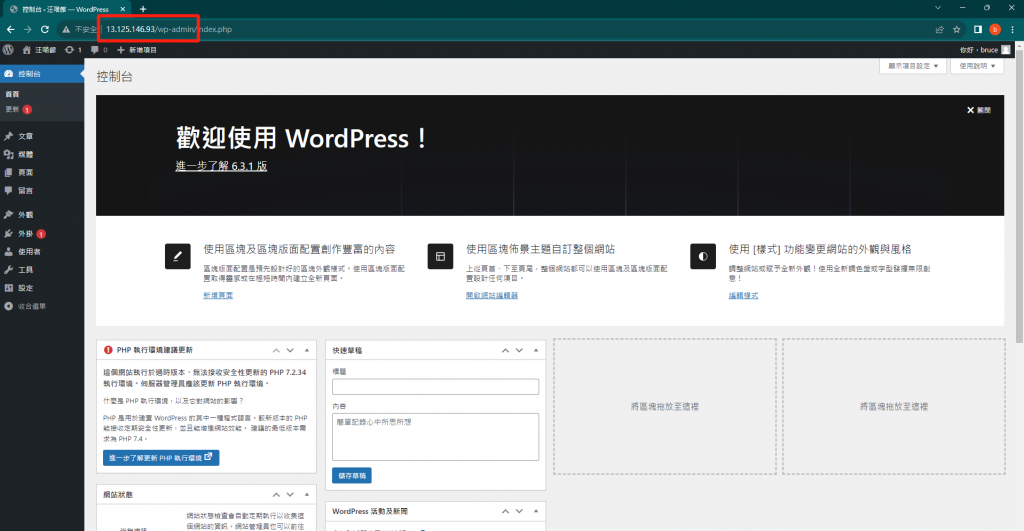Click the browser back arrow
Screen dimensions: 1024x531
point(10,29)
